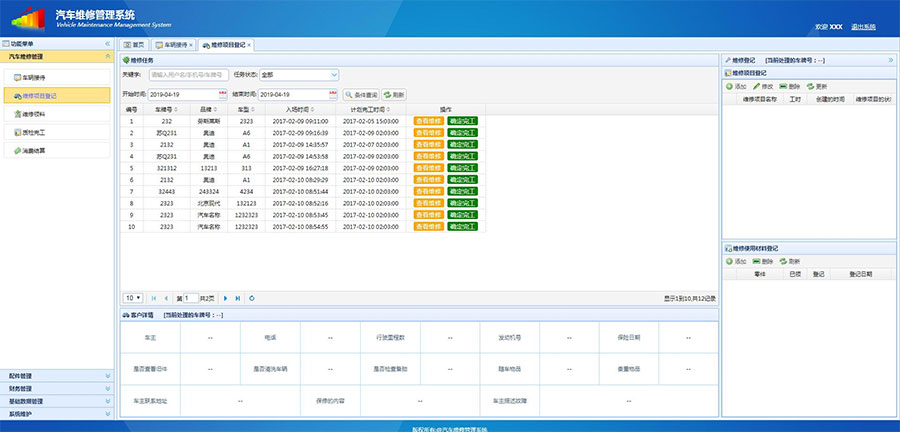Collapse the right 维修登记 panel

click(x=890, y=60)
